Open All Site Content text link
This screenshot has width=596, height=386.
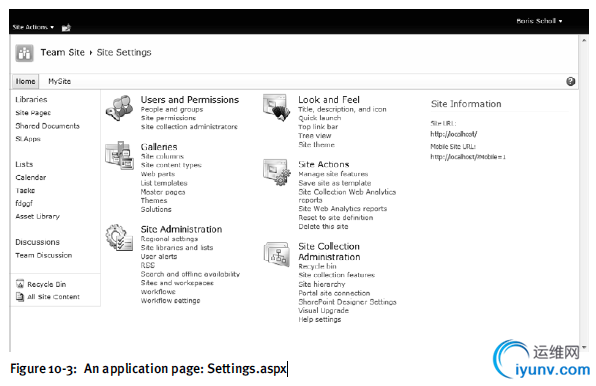point(54,297)
